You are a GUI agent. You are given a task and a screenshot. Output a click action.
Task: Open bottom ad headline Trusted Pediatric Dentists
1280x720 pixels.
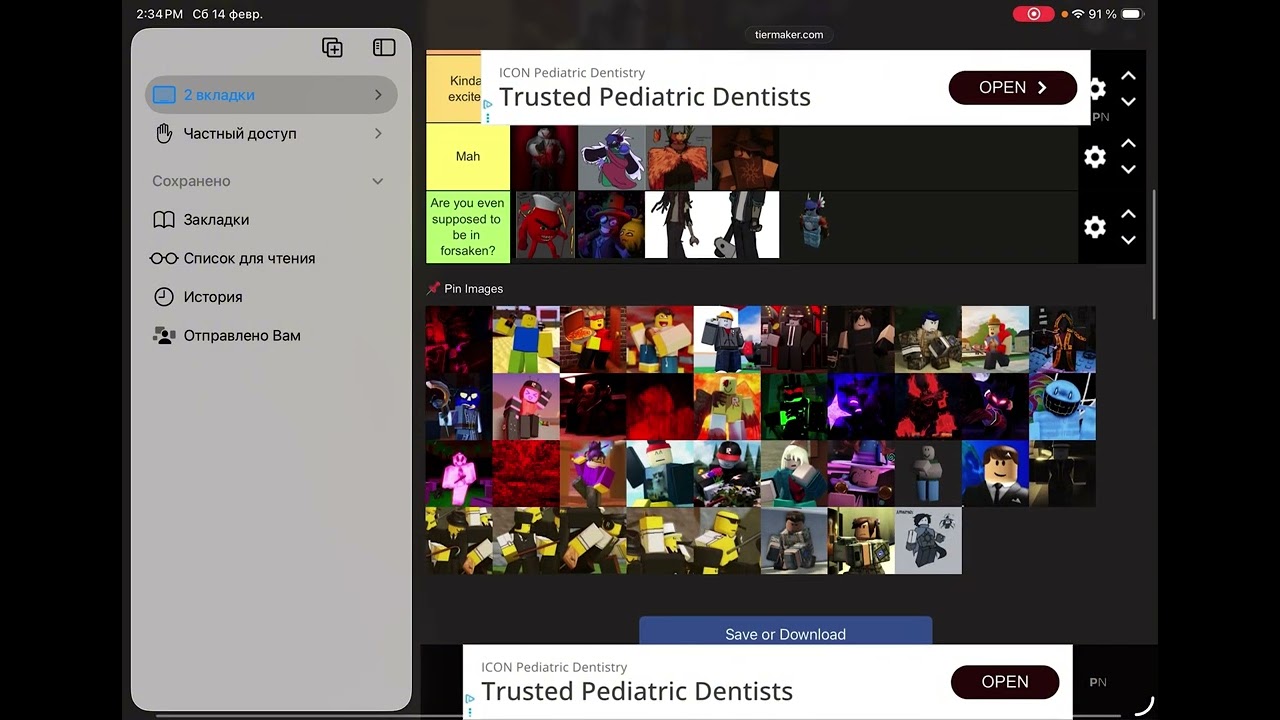(637, 691)
